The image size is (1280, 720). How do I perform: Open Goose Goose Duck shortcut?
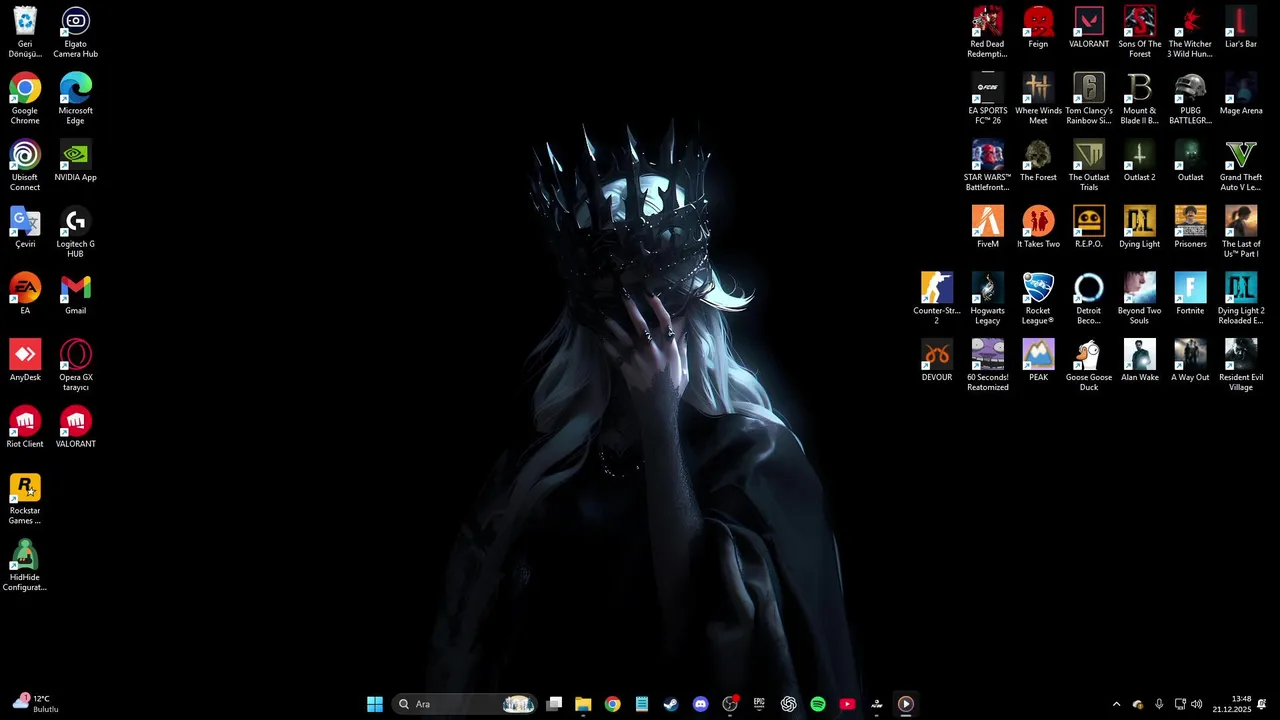[1089, 366]
